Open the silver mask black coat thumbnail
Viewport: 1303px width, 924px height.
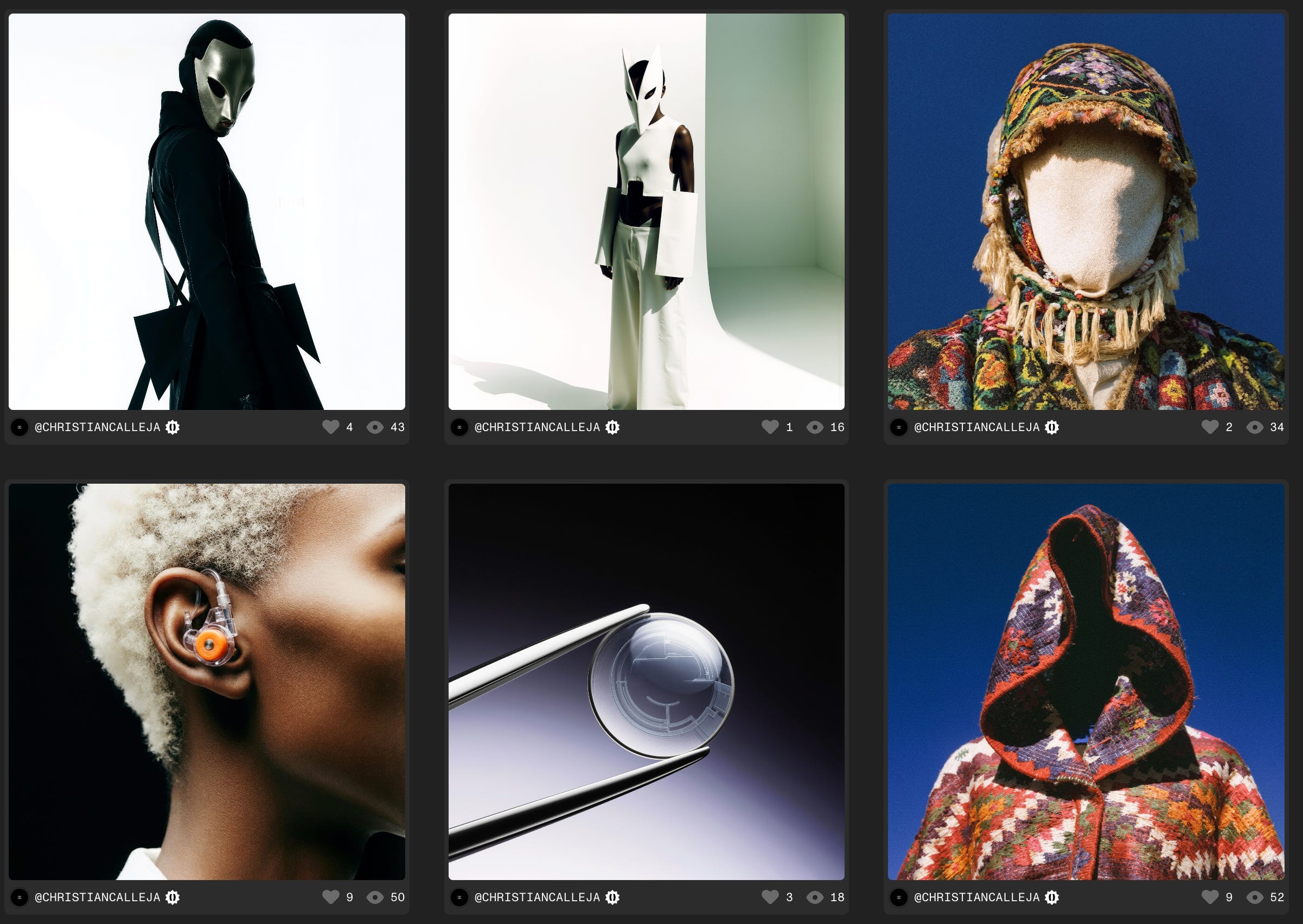pyautogui.click(x=207, y=211)
